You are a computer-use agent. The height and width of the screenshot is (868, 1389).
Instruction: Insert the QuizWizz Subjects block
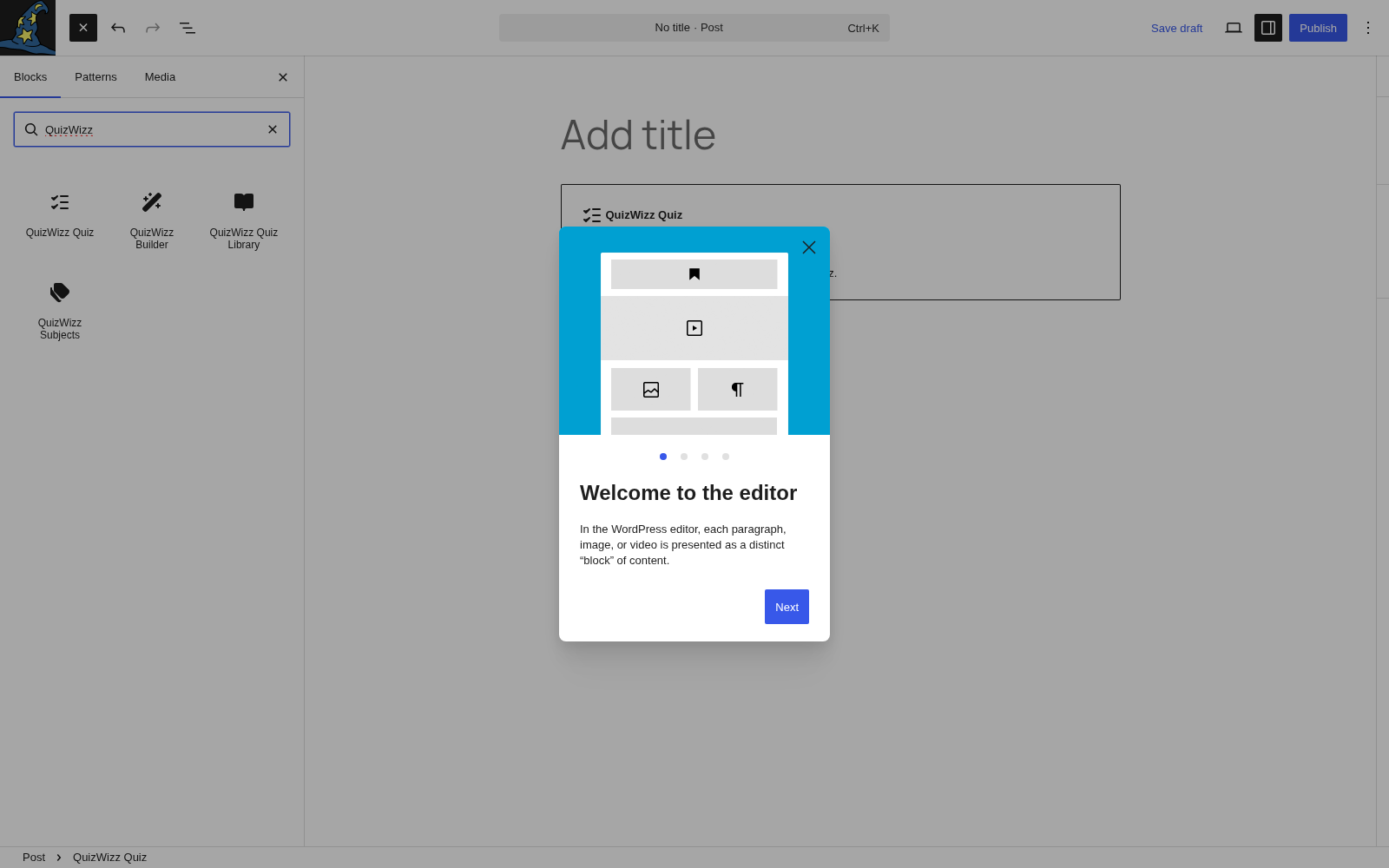click(x=60, y=311)
